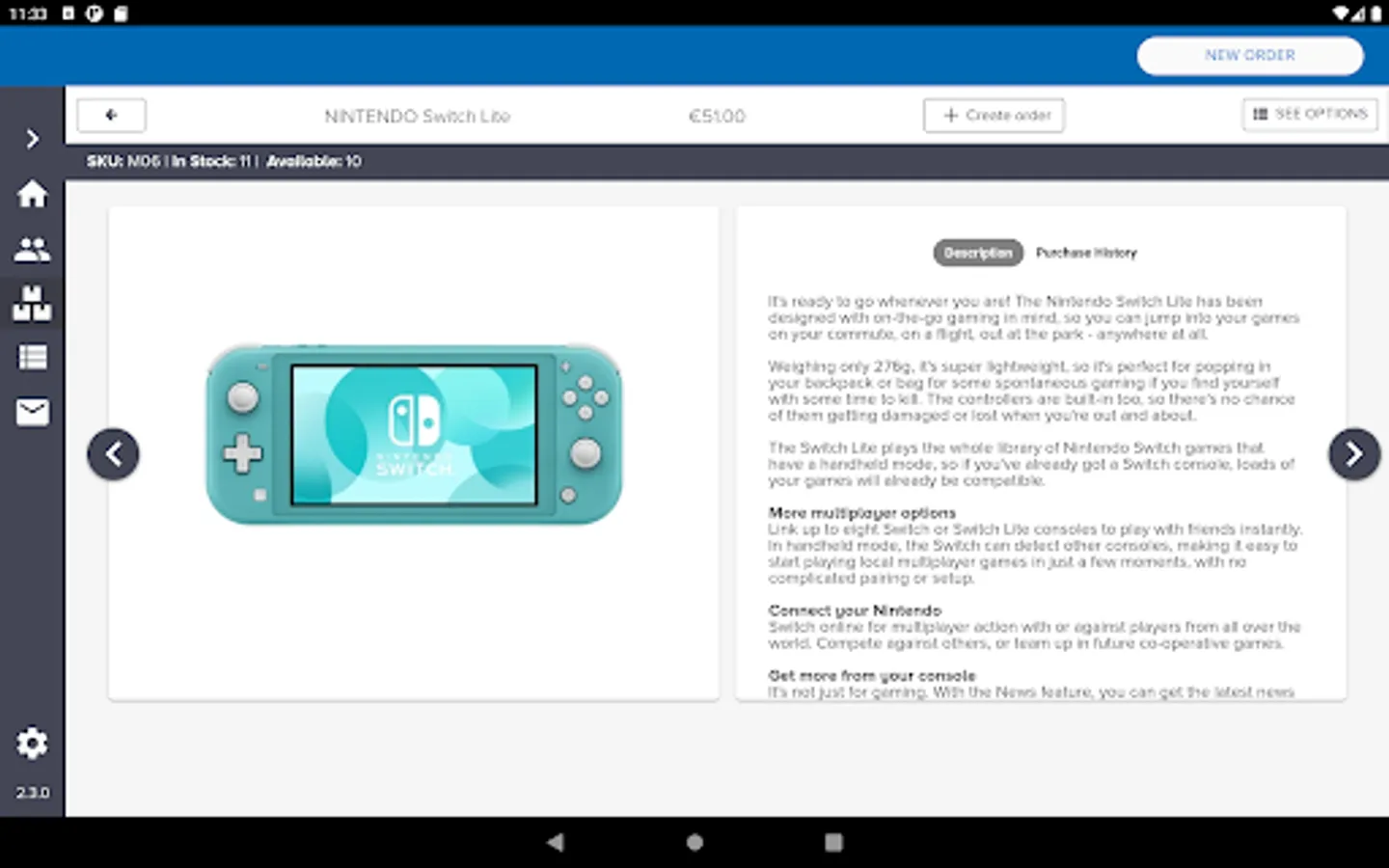Screen dimensions: 1389x868
Task: Click the Nintendo Switch Lite product image
Action: tap(414, 434)
